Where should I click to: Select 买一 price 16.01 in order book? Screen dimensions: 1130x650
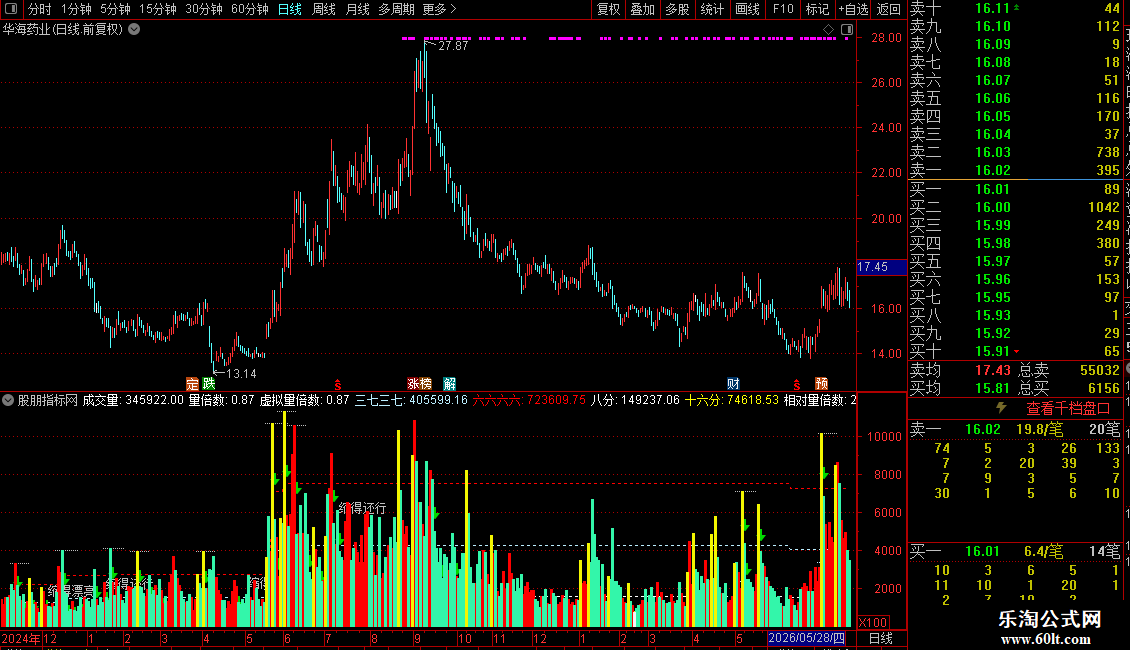(992, 189)
